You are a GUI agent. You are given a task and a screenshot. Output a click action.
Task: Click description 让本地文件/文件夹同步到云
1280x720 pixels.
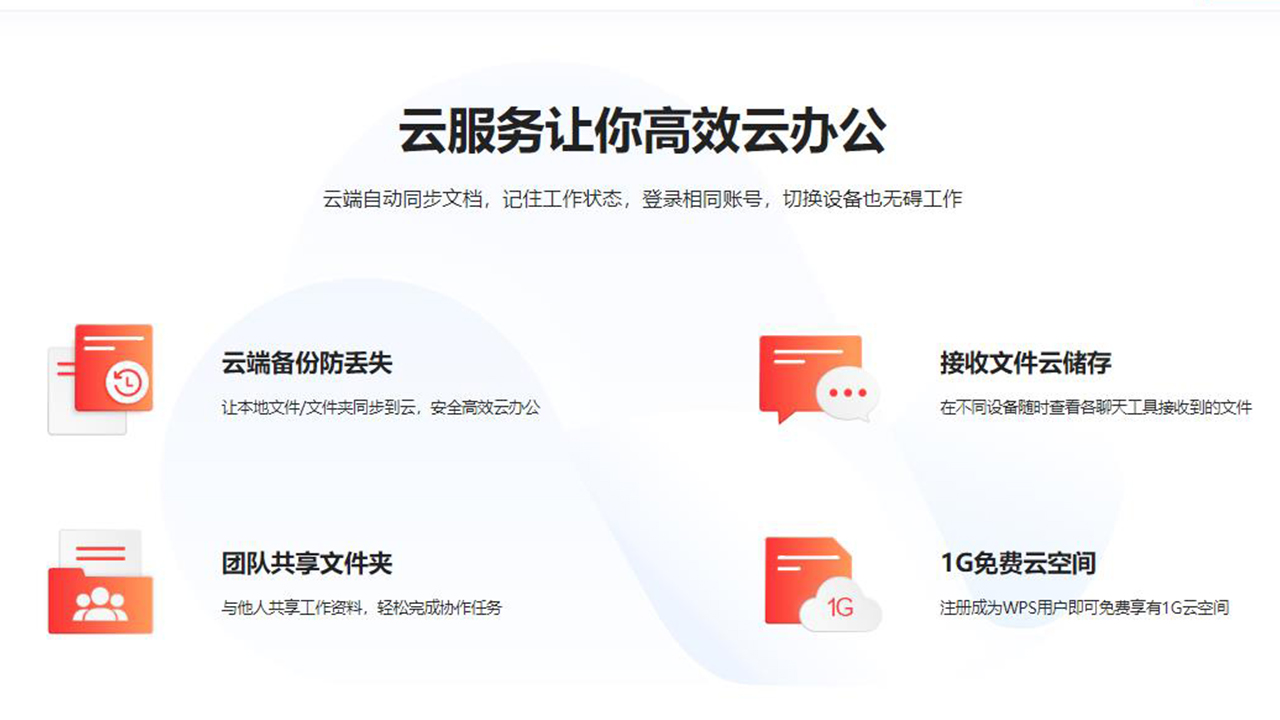tap(380, 408)
